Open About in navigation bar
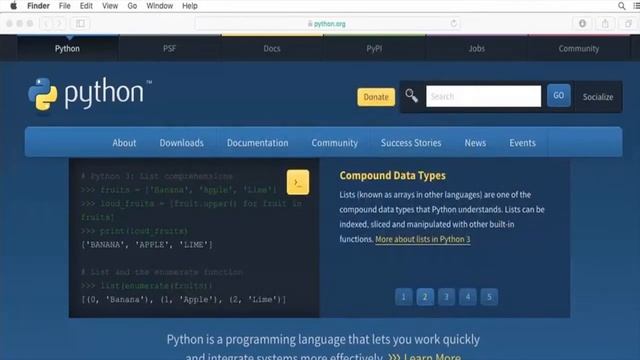 [x=124, y=143]
